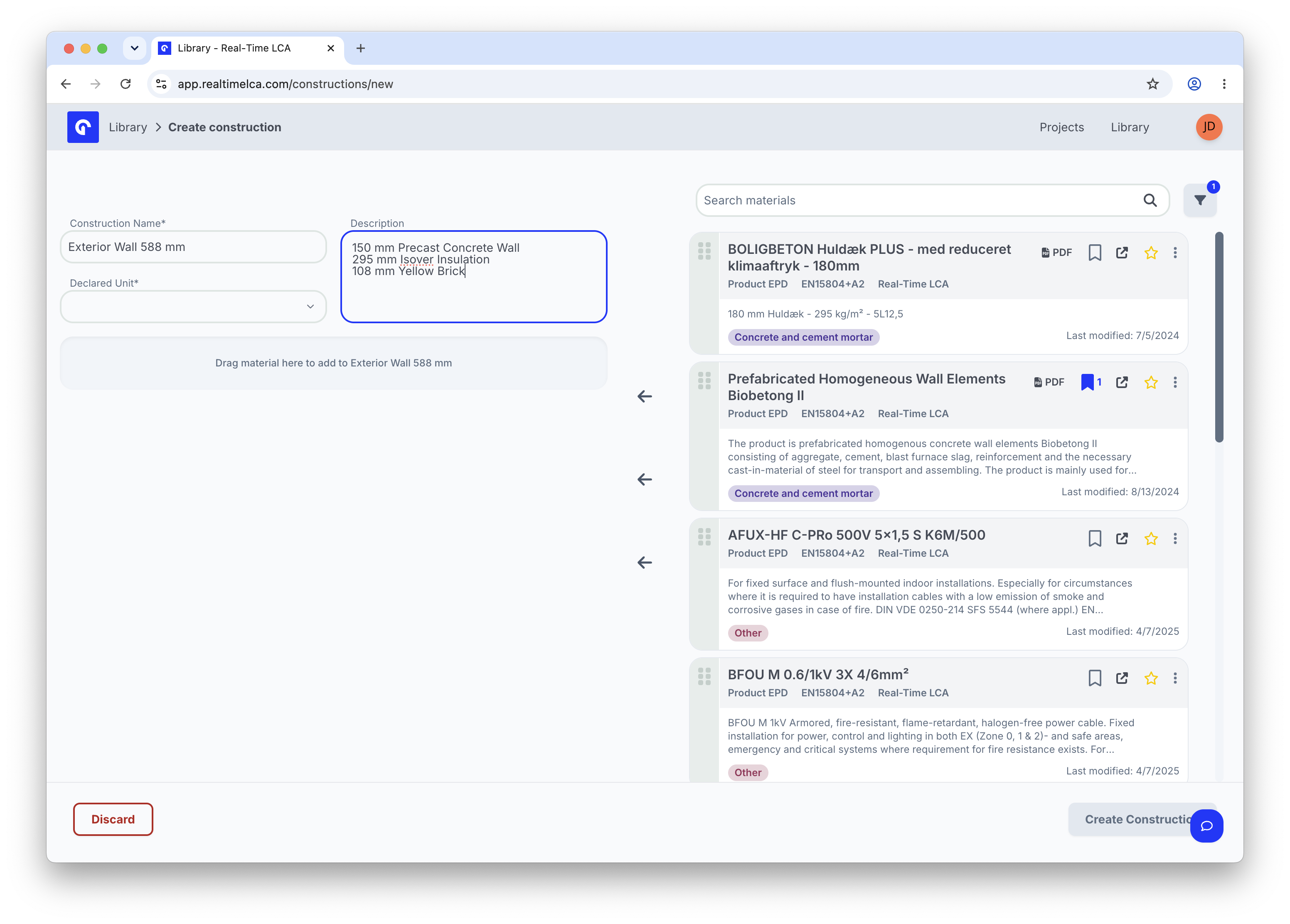Select the Library - Real-Time LCA tab
Viewport: 1290px width, 924px height.
[248, 48]
